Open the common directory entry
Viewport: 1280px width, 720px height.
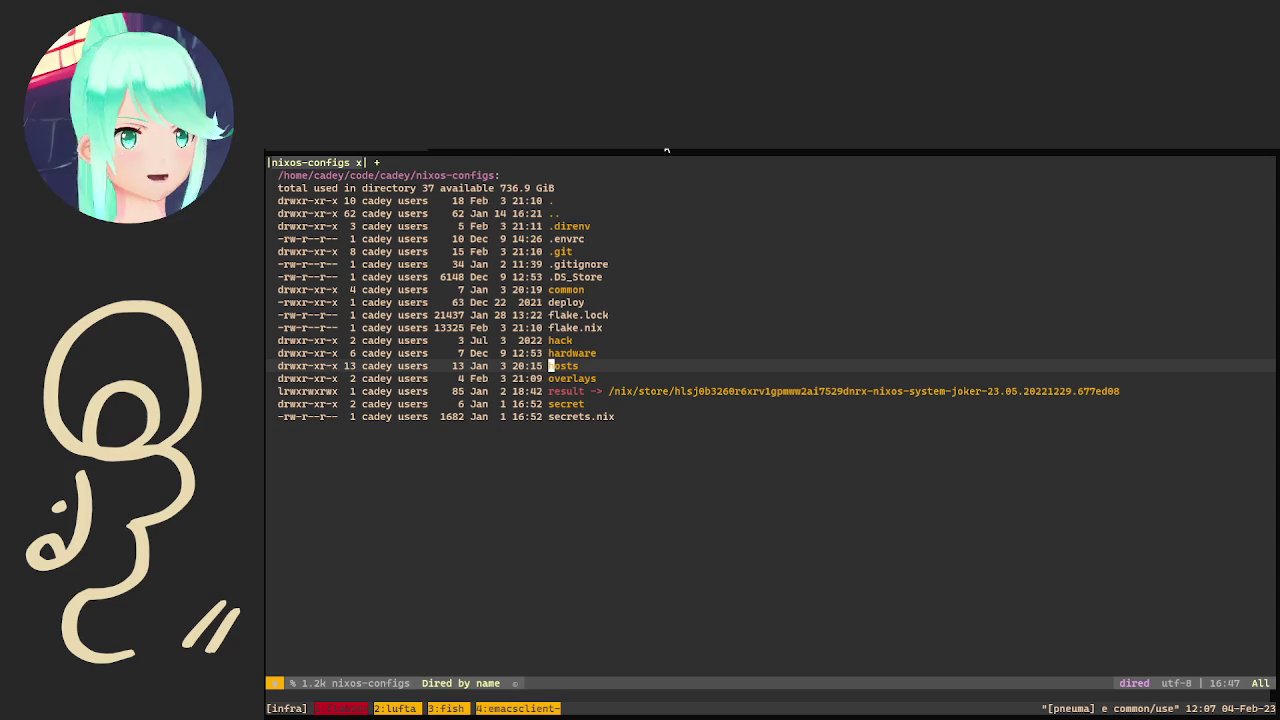[566, 290]
